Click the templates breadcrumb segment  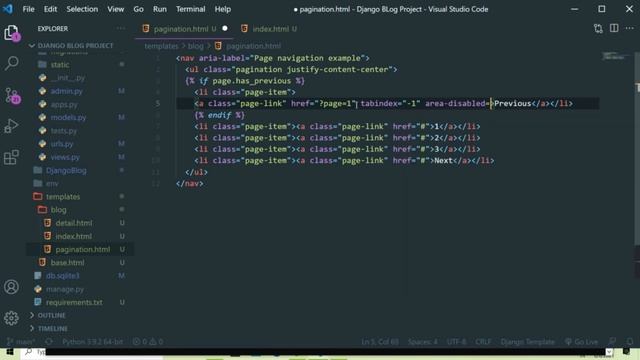(x=161, y=46)
